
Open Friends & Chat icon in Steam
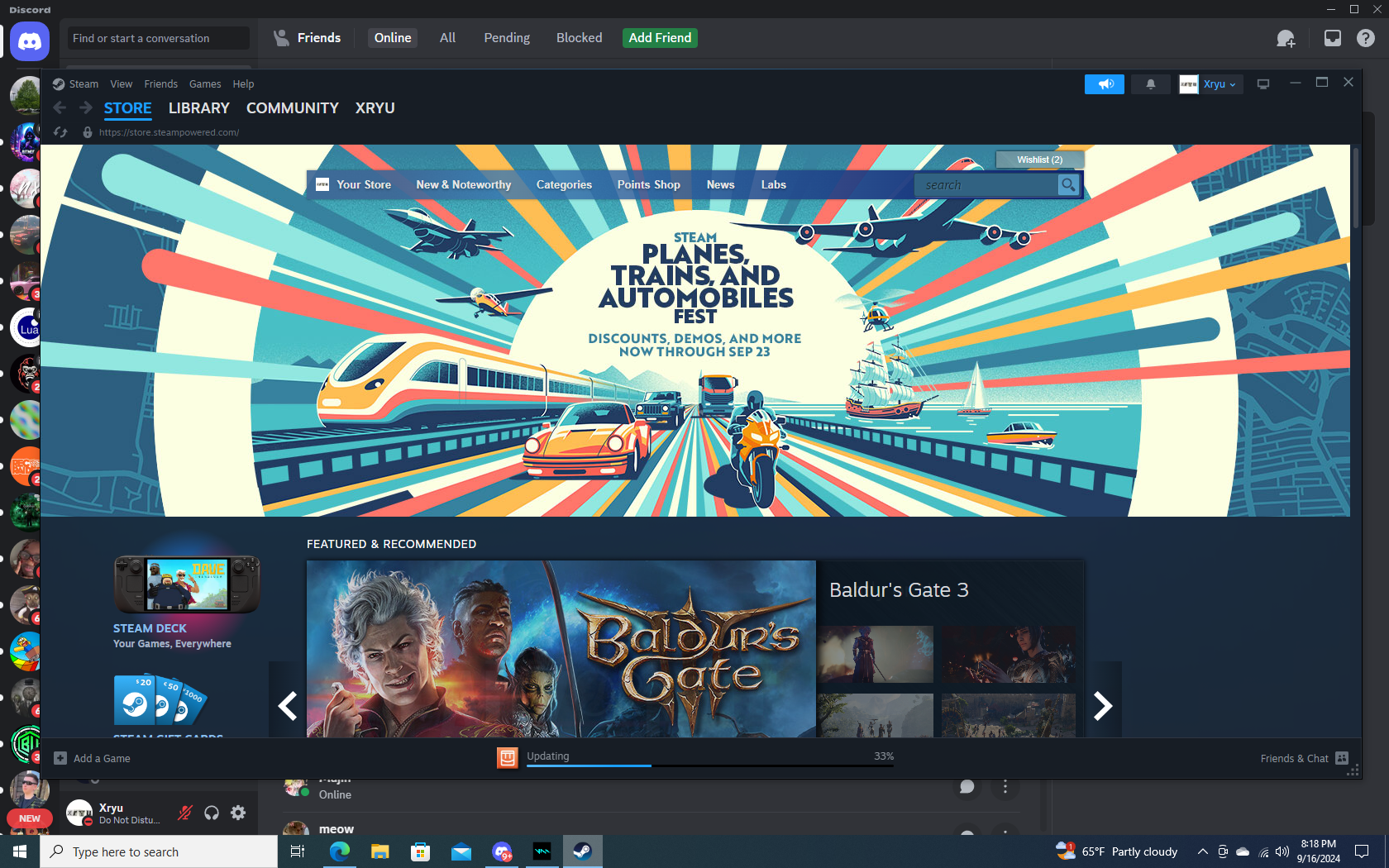coord(1342,758)
